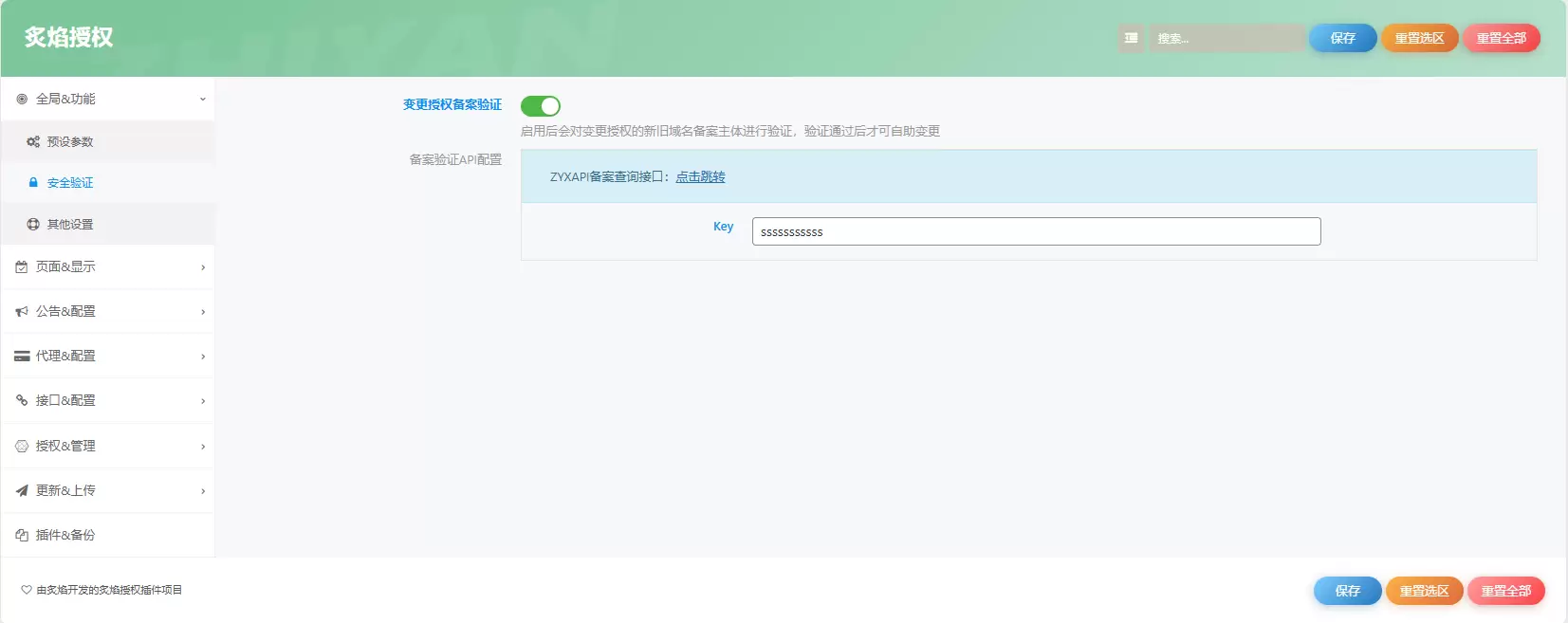The image size is (1568, 623).
Task: Open the 接口&配置 menu section
Action: 108,400
